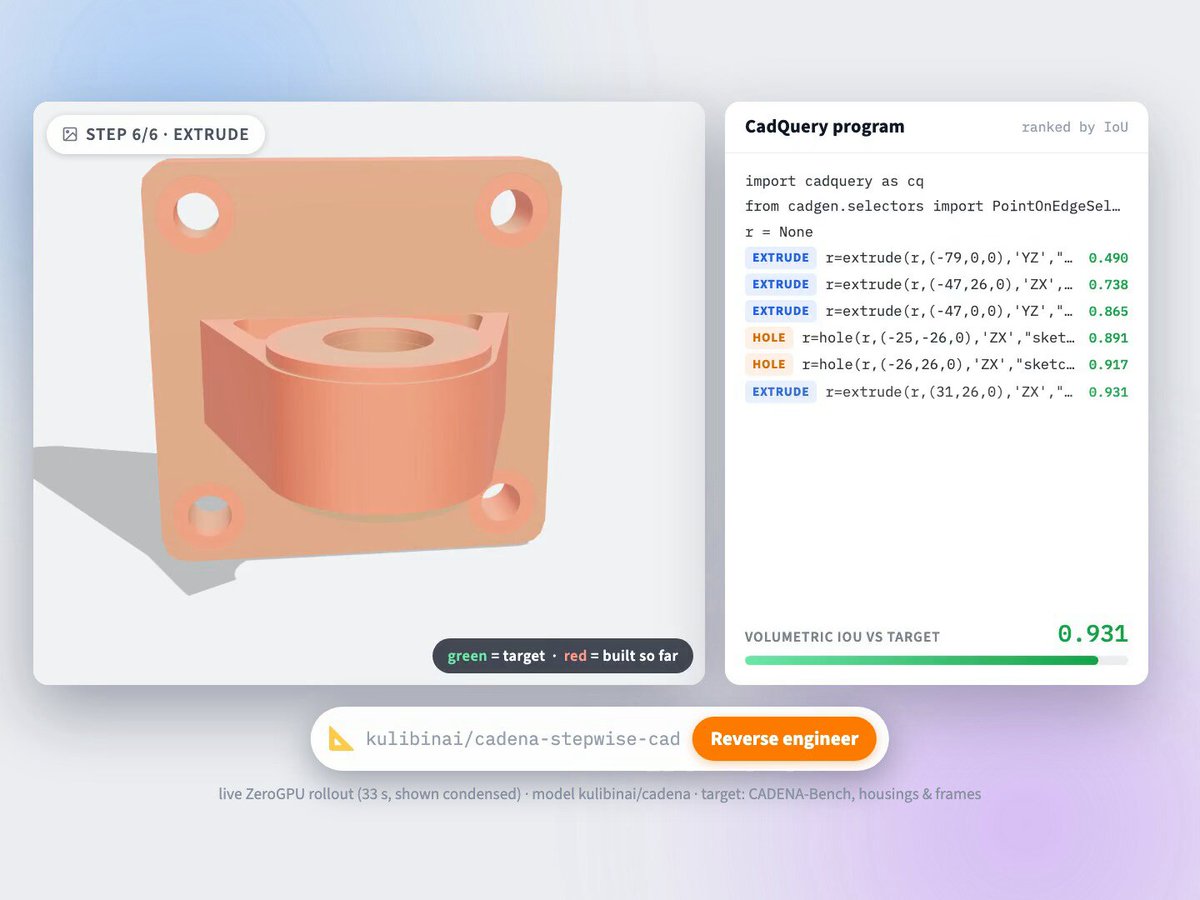Click the kulibinai/cadena-stepwise-cad input field
1200x900 pixels.
522,739
